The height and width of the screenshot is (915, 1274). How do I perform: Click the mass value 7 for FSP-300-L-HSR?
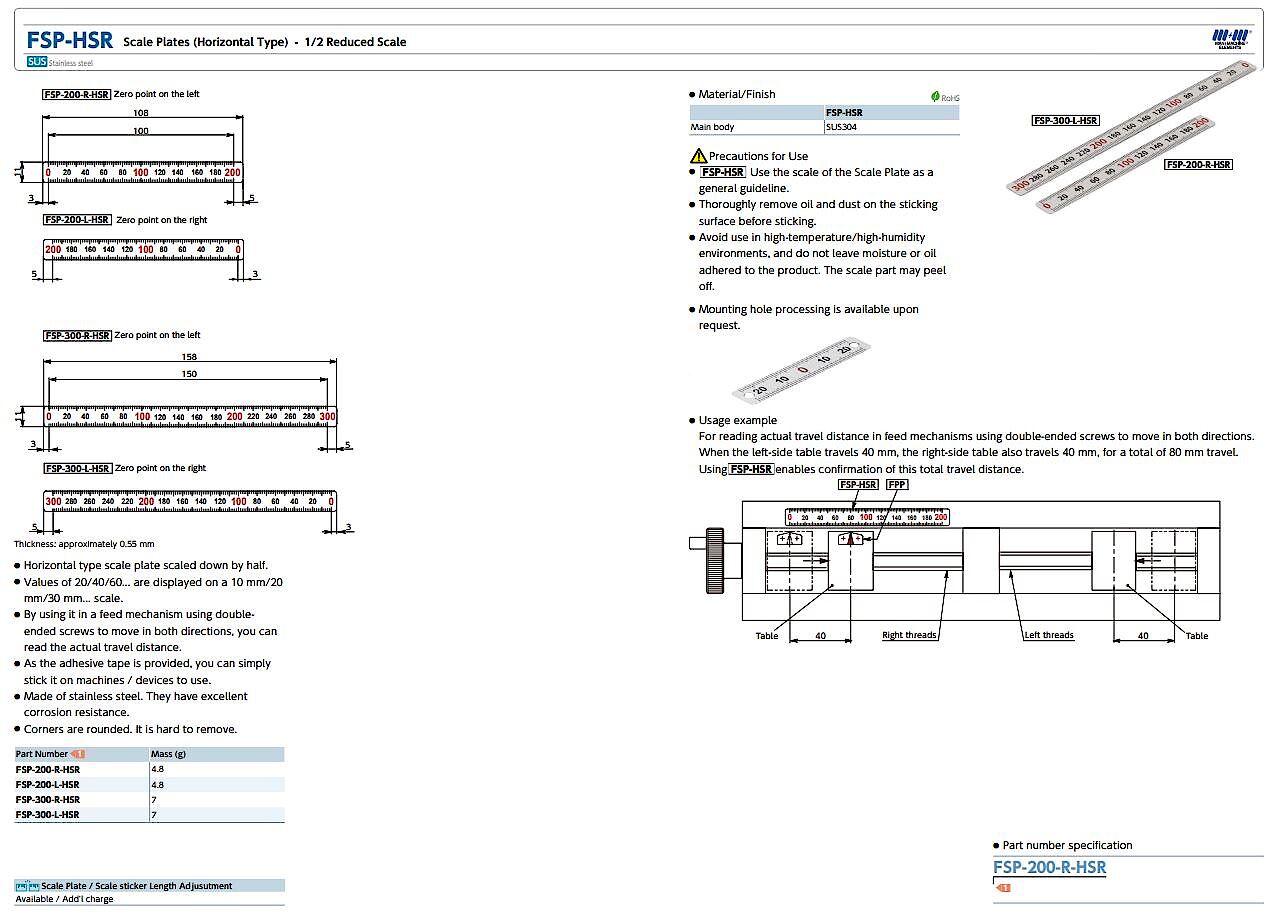pos(154,815)
